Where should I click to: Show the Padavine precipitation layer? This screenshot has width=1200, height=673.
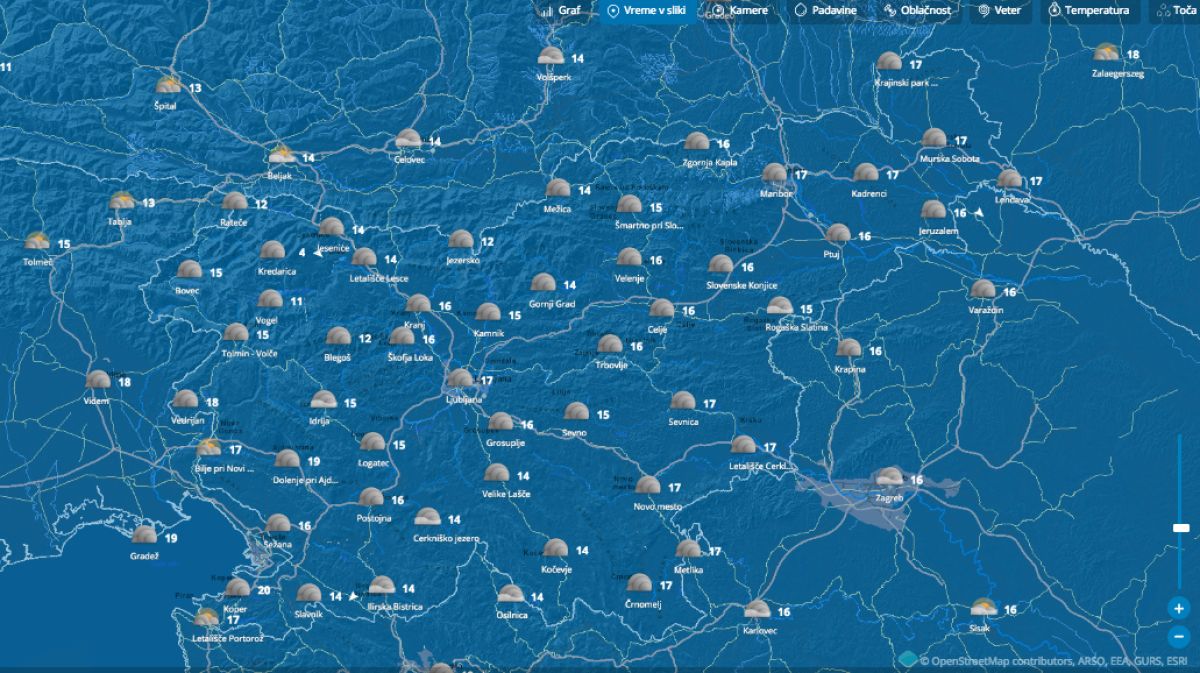[825, 11]
